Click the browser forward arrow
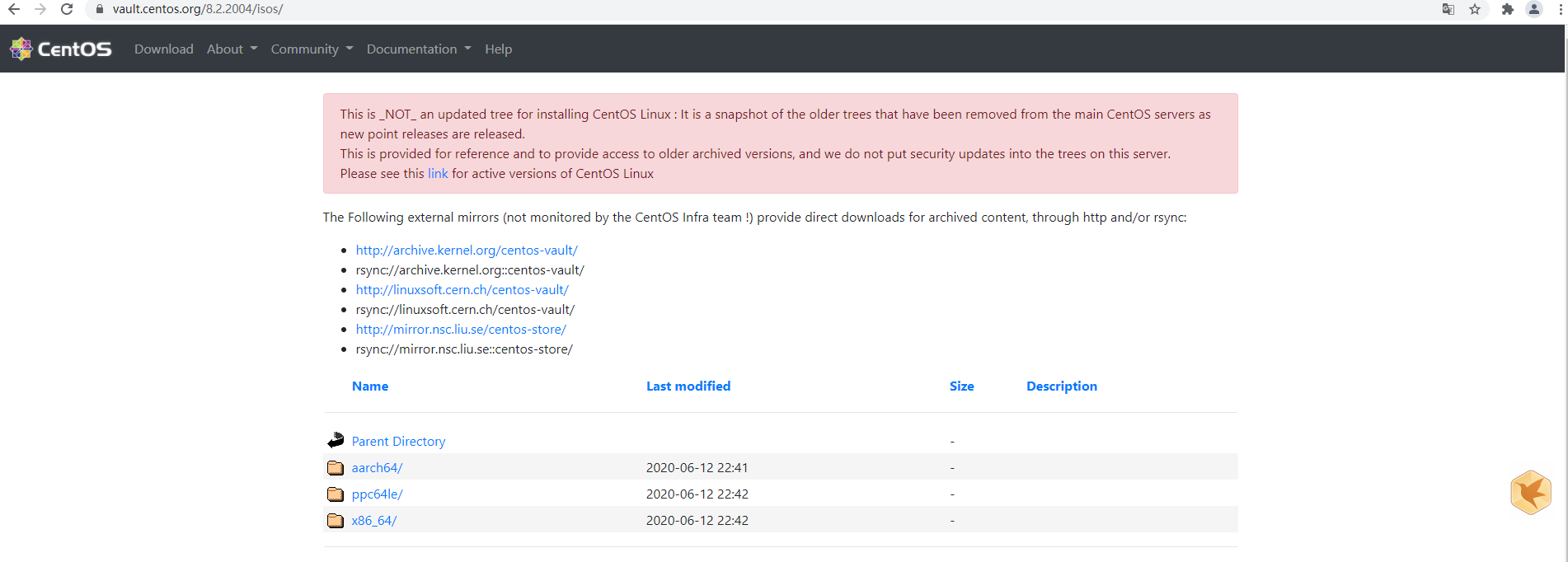This screenshot has width=1568, height=562. pos(40,9)
